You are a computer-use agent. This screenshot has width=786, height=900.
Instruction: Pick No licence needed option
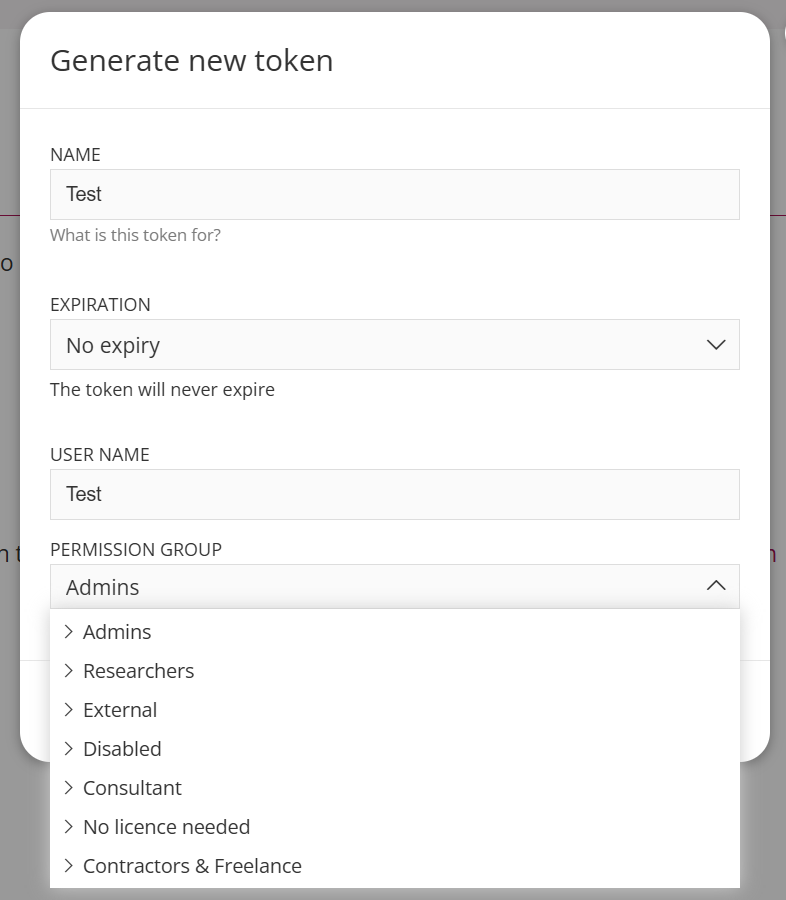[166, 827]
